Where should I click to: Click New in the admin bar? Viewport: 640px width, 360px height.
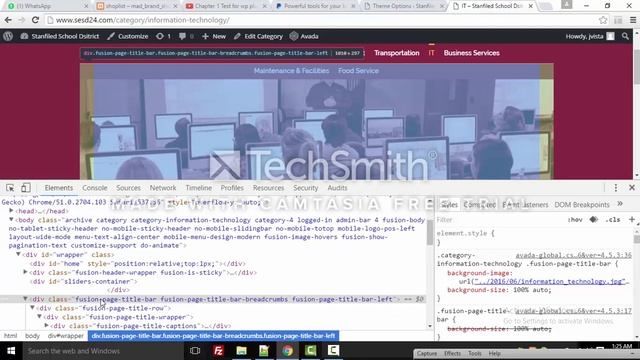point(214,36)
